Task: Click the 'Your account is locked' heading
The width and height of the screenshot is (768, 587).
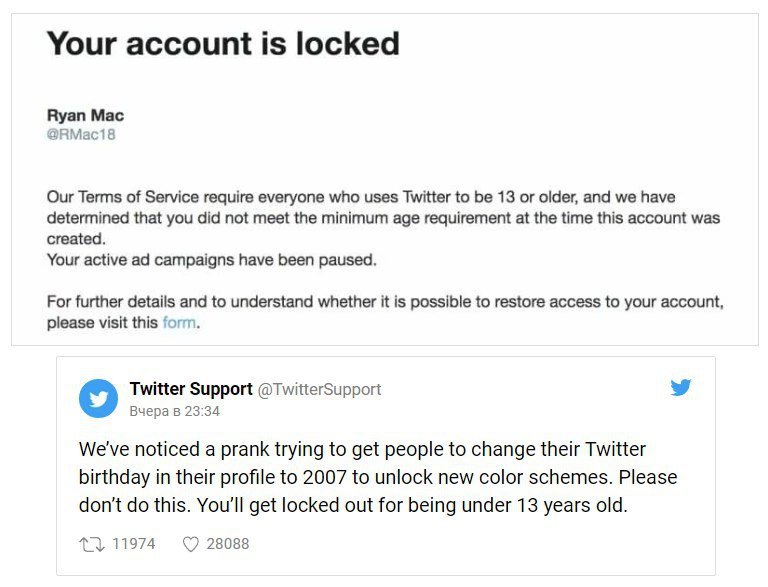Action: 223,44
